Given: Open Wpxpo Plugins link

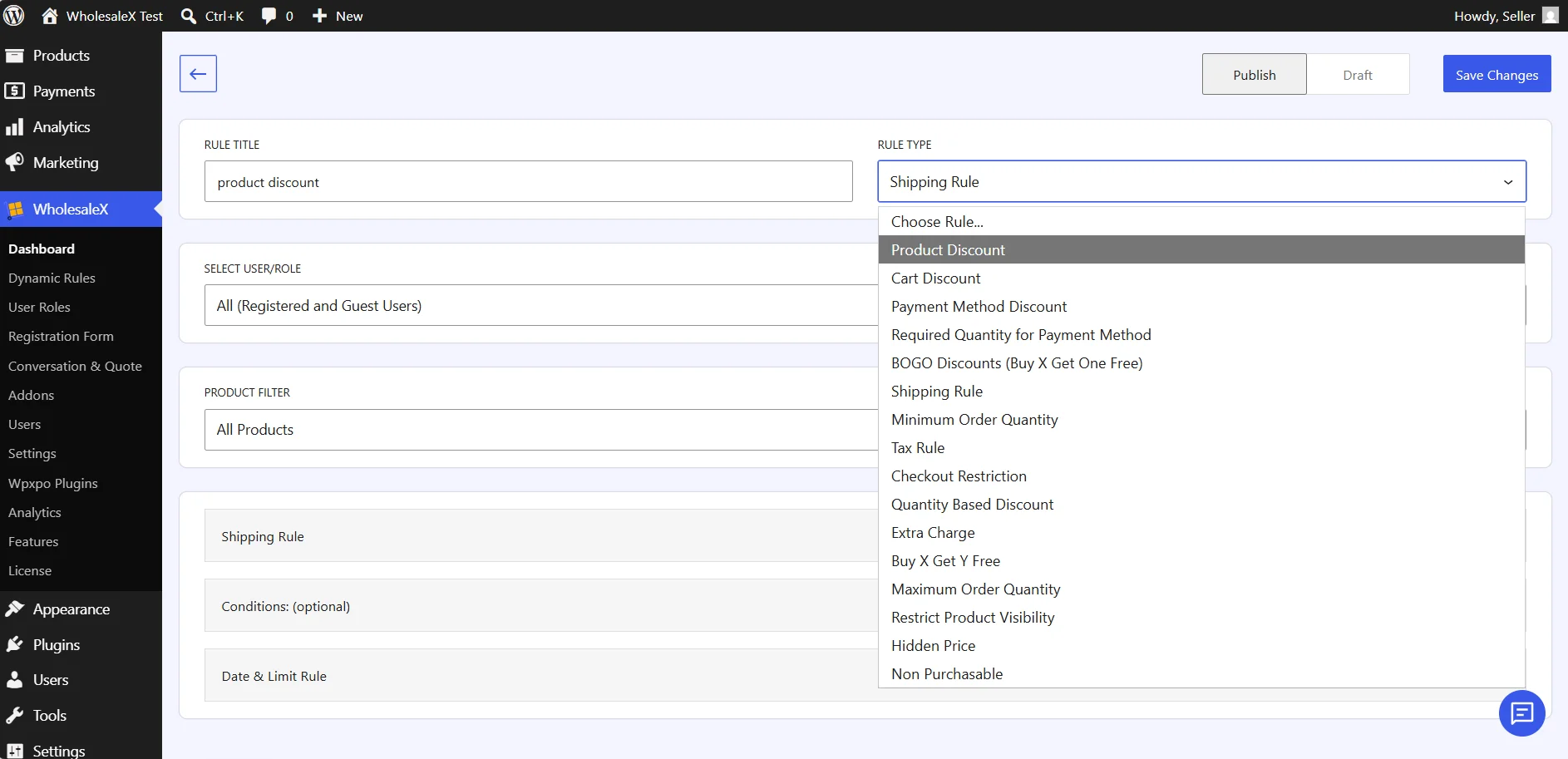Looking at the screenshot, I should coord(53,483).
